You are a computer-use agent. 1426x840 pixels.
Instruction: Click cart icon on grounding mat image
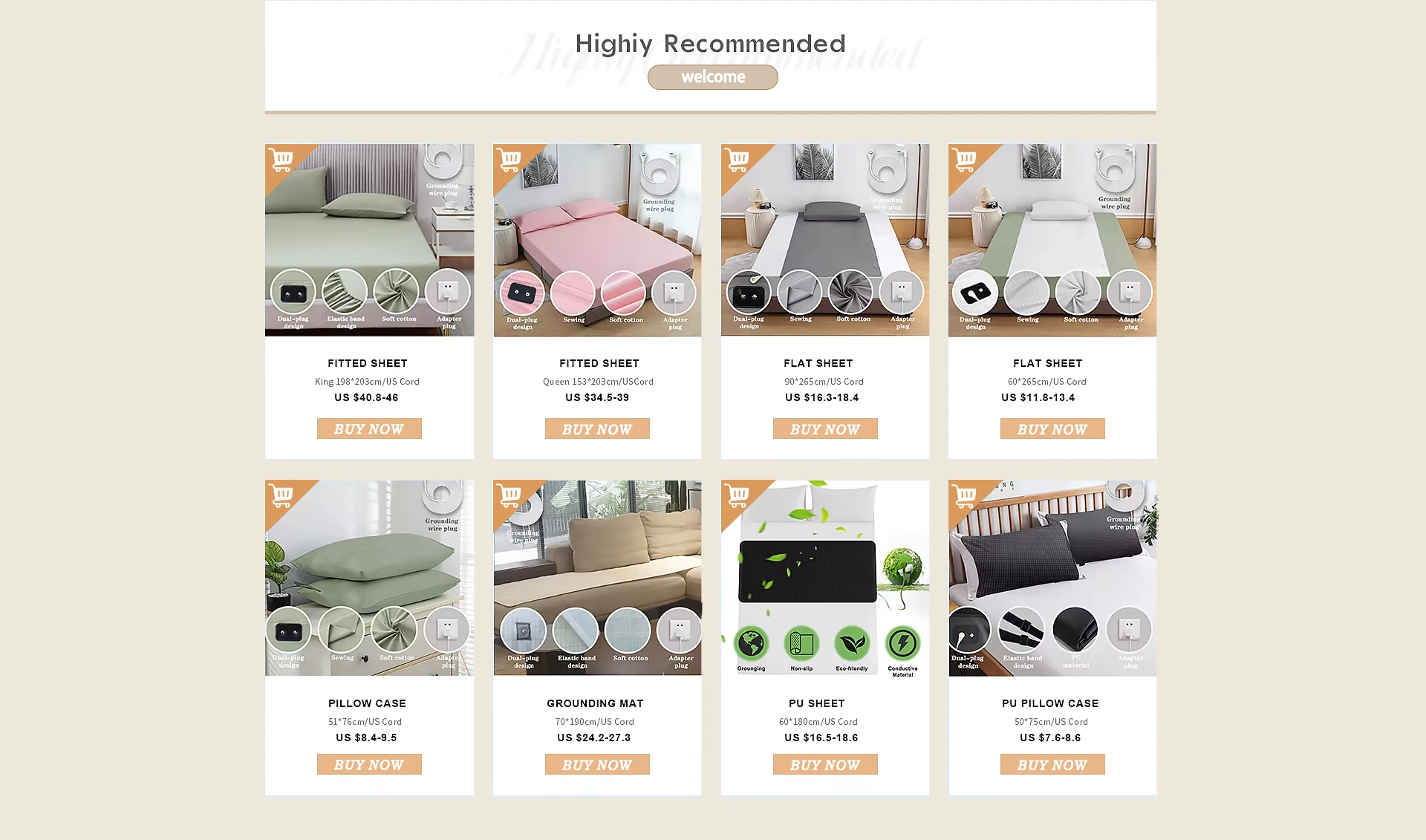coord(509,495)
